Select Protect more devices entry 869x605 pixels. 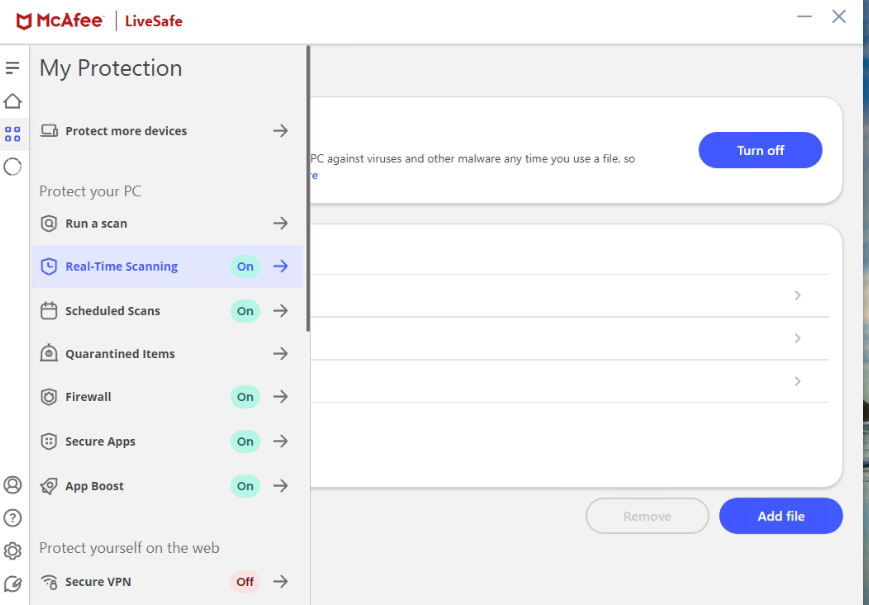(x=126, y=131)
